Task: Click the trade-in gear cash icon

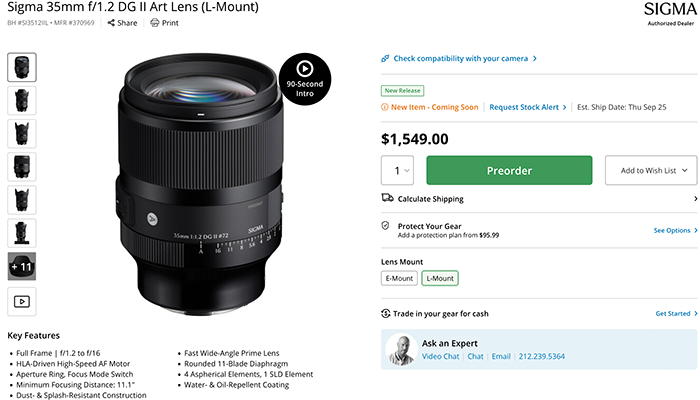Action: 387,313
